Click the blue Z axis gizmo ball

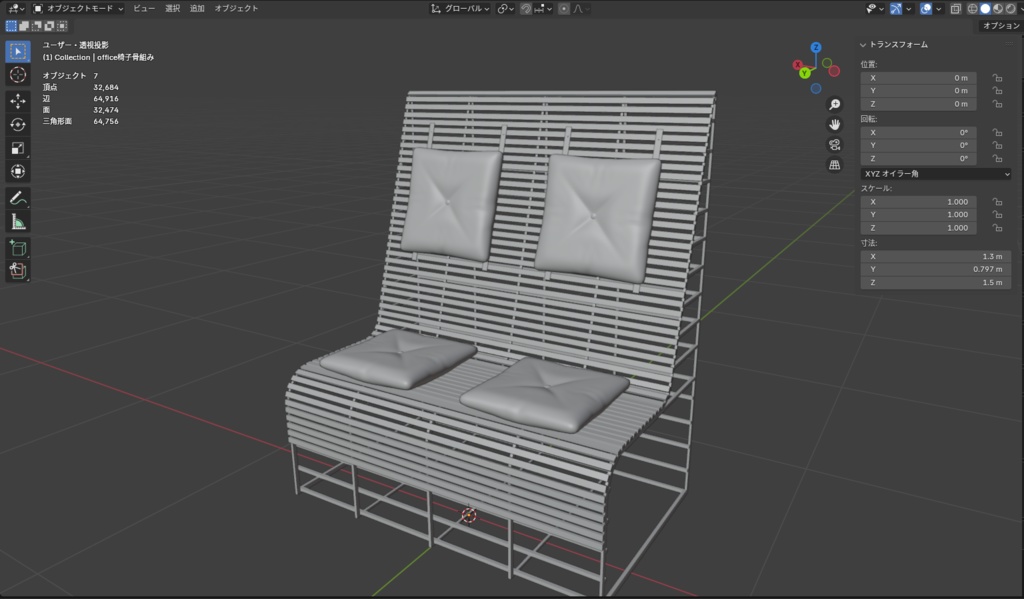point(816,47)
